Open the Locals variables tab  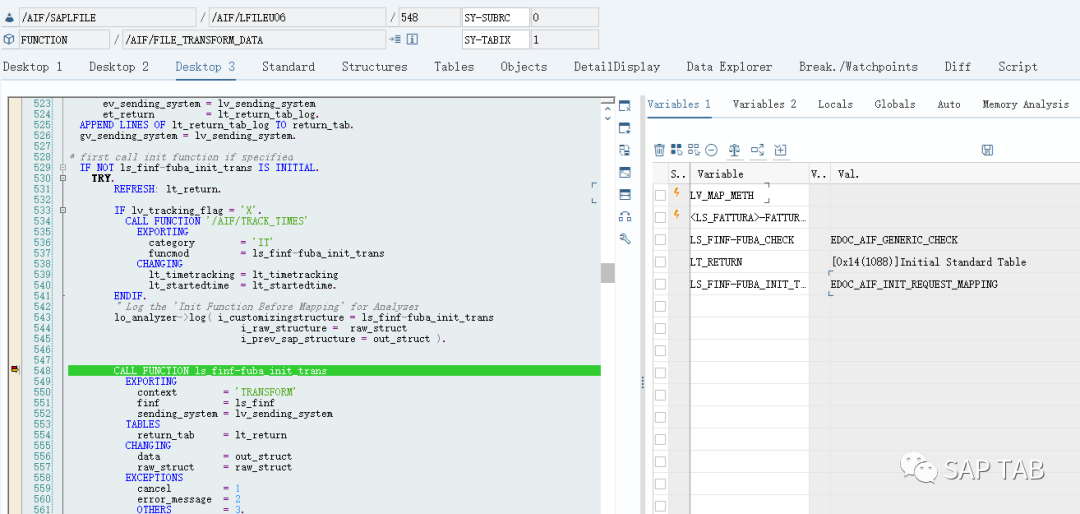coord(835,104)
